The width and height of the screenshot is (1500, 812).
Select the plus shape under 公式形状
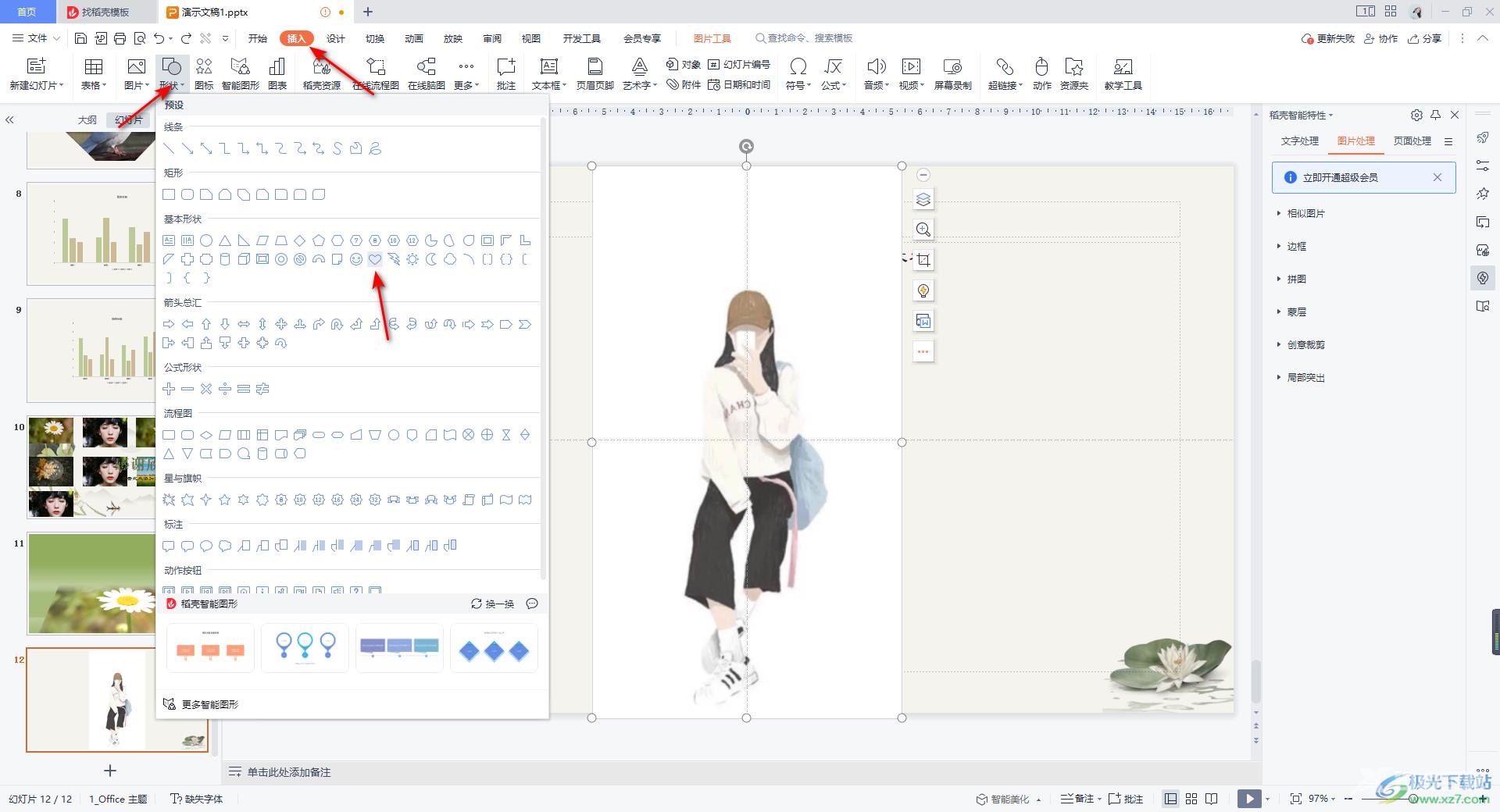[x=169, y=389]
